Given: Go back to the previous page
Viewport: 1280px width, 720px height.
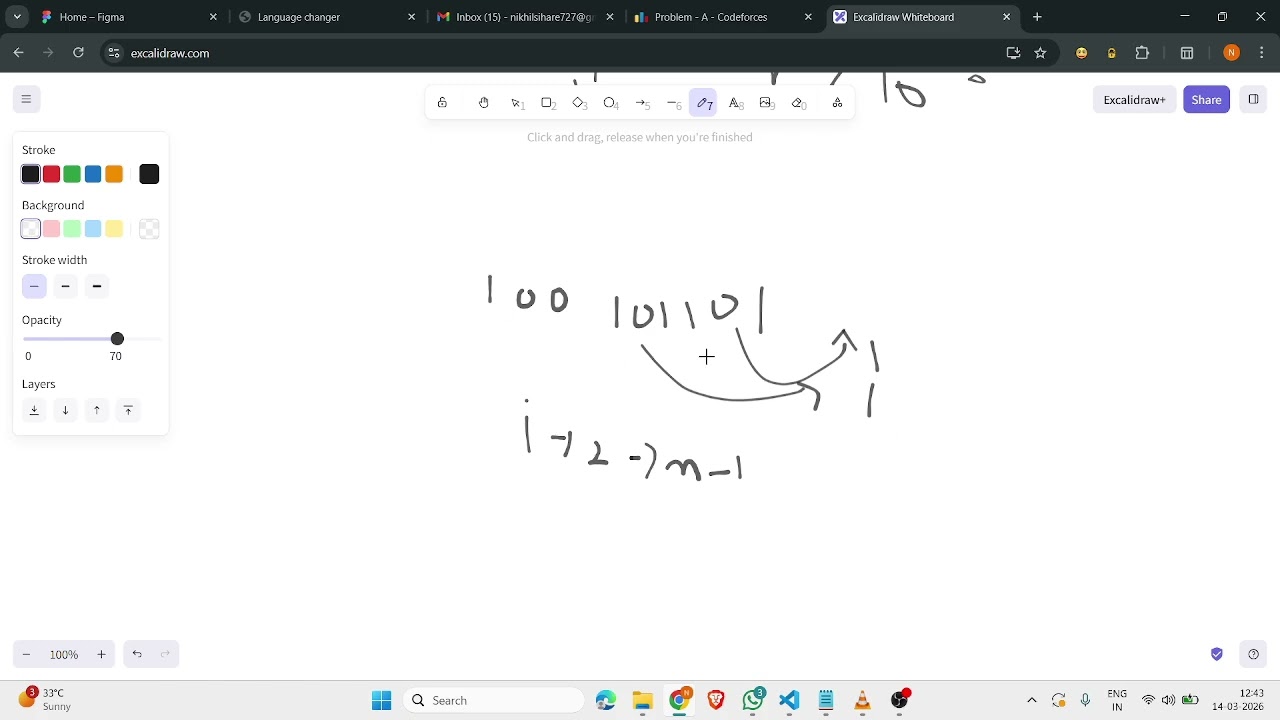Looking at the screenshot, I should tap(18, 53).
